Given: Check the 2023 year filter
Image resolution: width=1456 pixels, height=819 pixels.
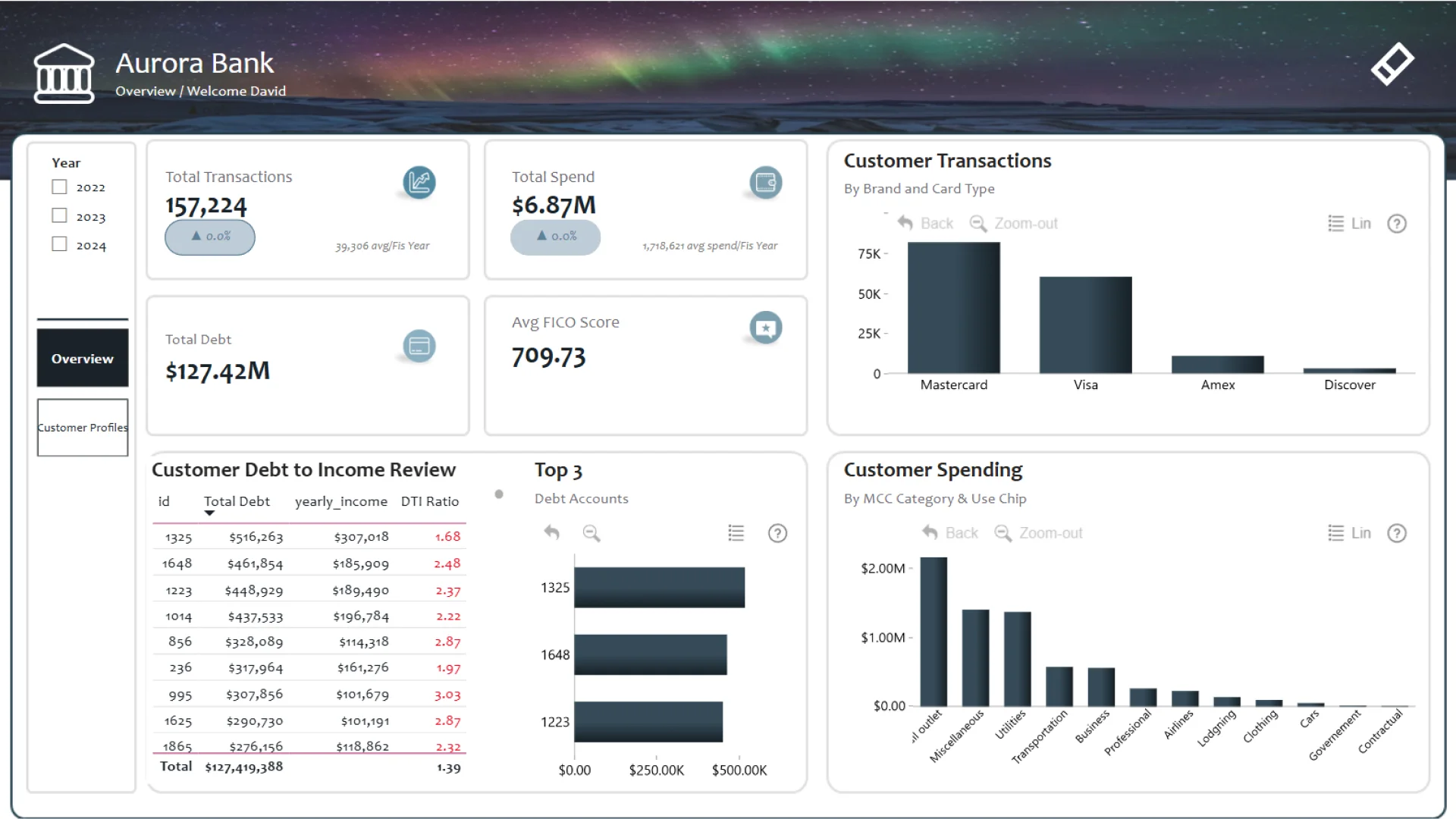Looking at the screenshot, I should click(59, 215).
